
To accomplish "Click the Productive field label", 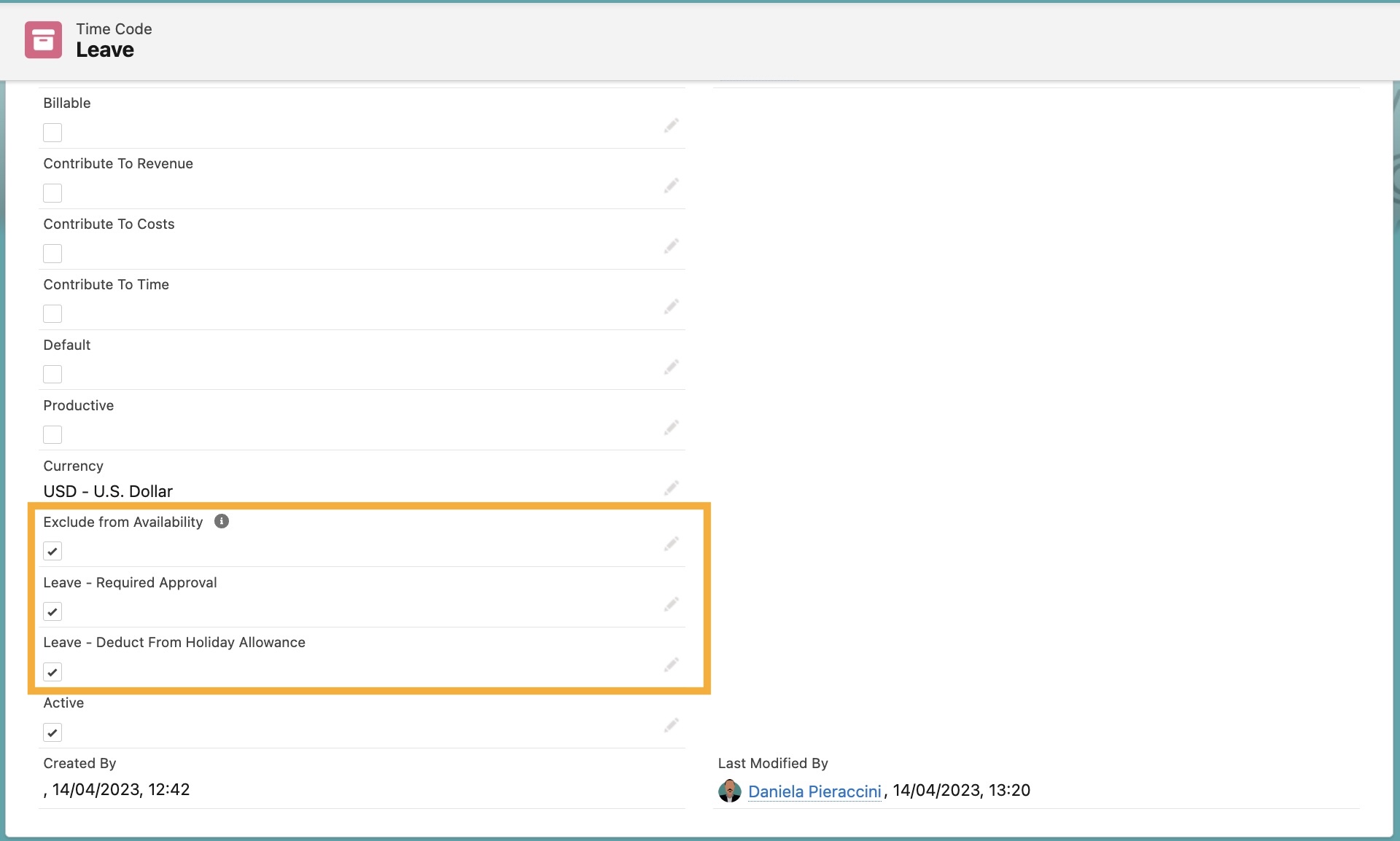I will pyautogui.click(x=78, y=405).
